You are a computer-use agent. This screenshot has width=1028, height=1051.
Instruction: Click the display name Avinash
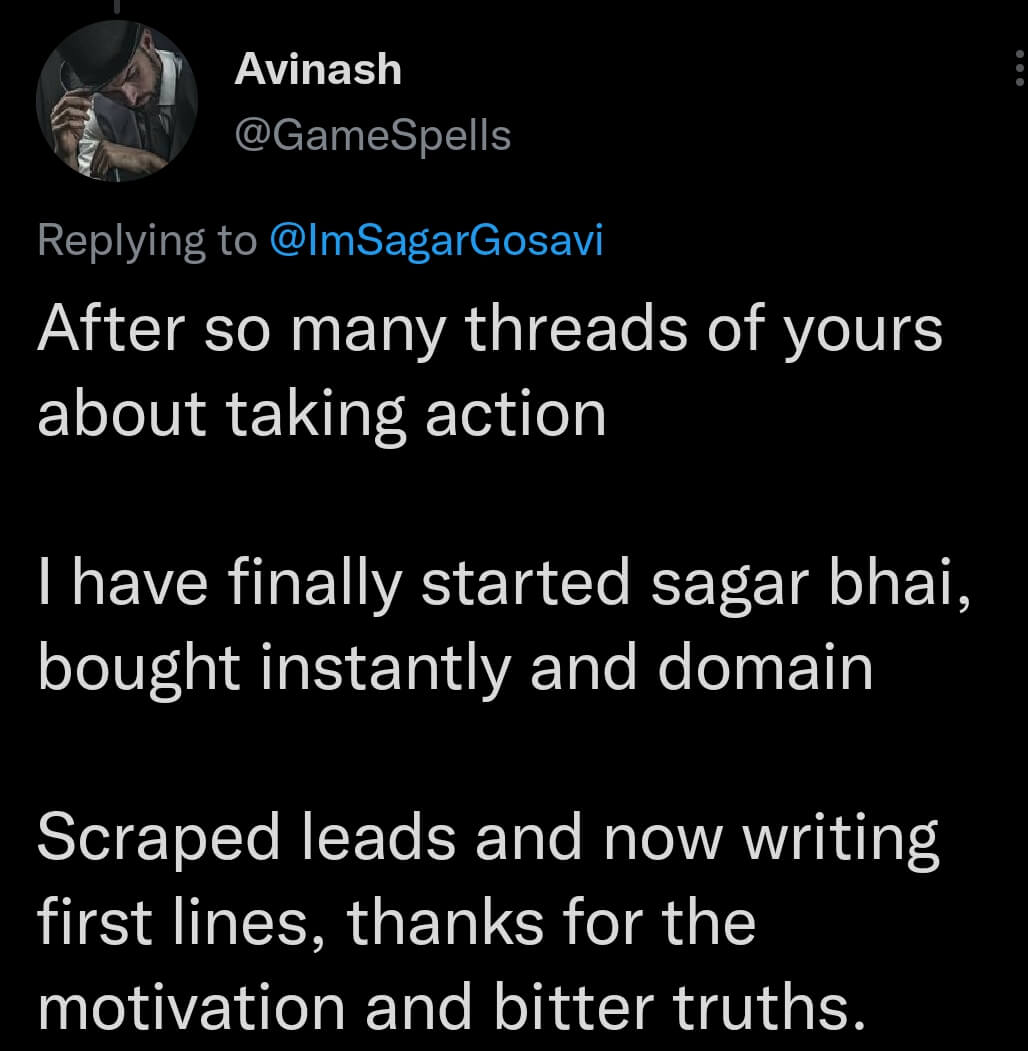(x=318, y=70)
